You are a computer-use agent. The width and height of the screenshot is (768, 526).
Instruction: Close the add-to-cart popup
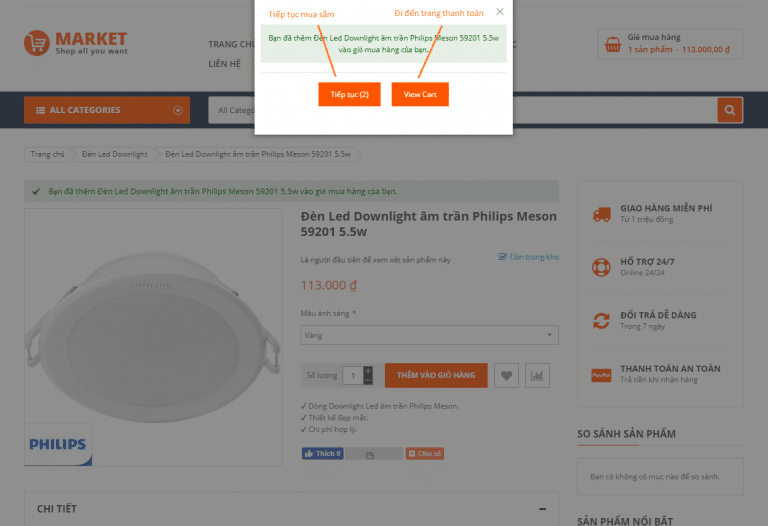[x=500, y=12]
